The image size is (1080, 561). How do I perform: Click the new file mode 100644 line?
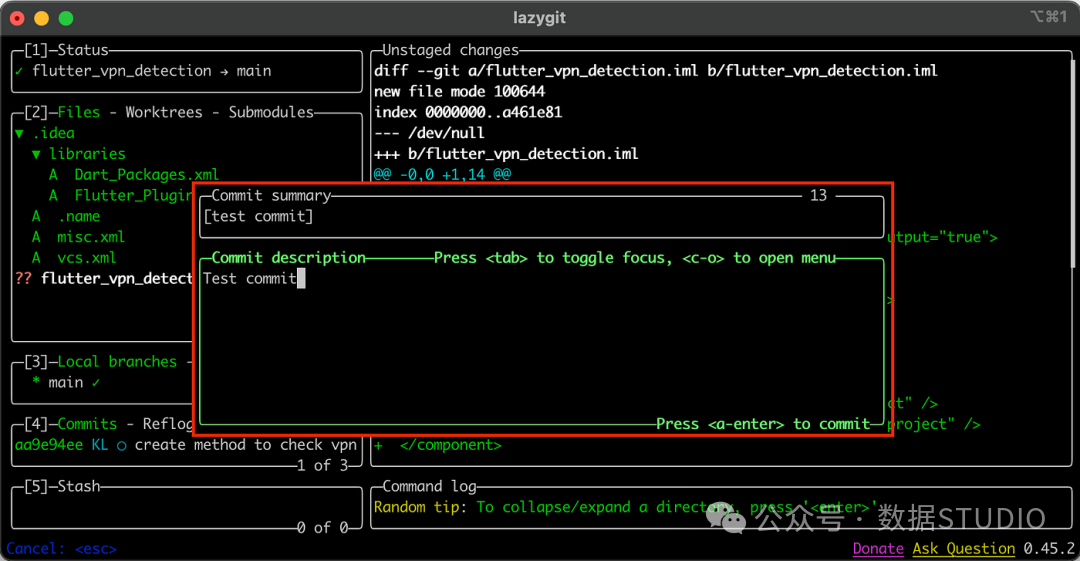[459, 91]
